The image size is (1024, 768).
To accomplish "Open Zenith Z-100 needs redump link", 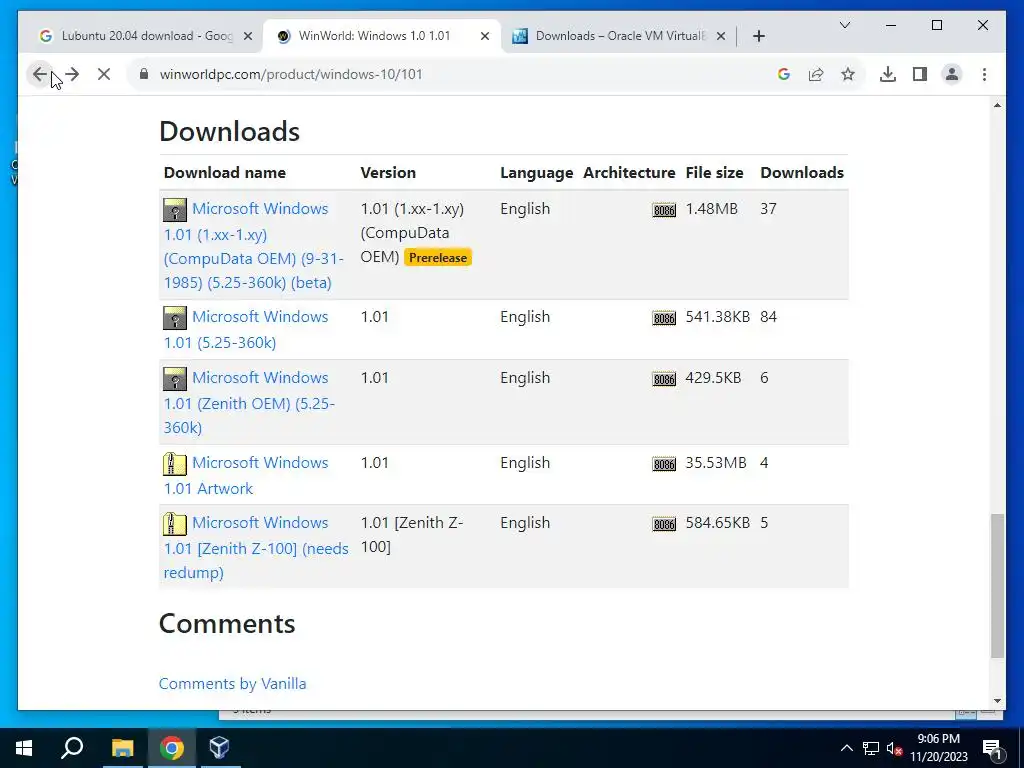I will click(x=256, y=547).
